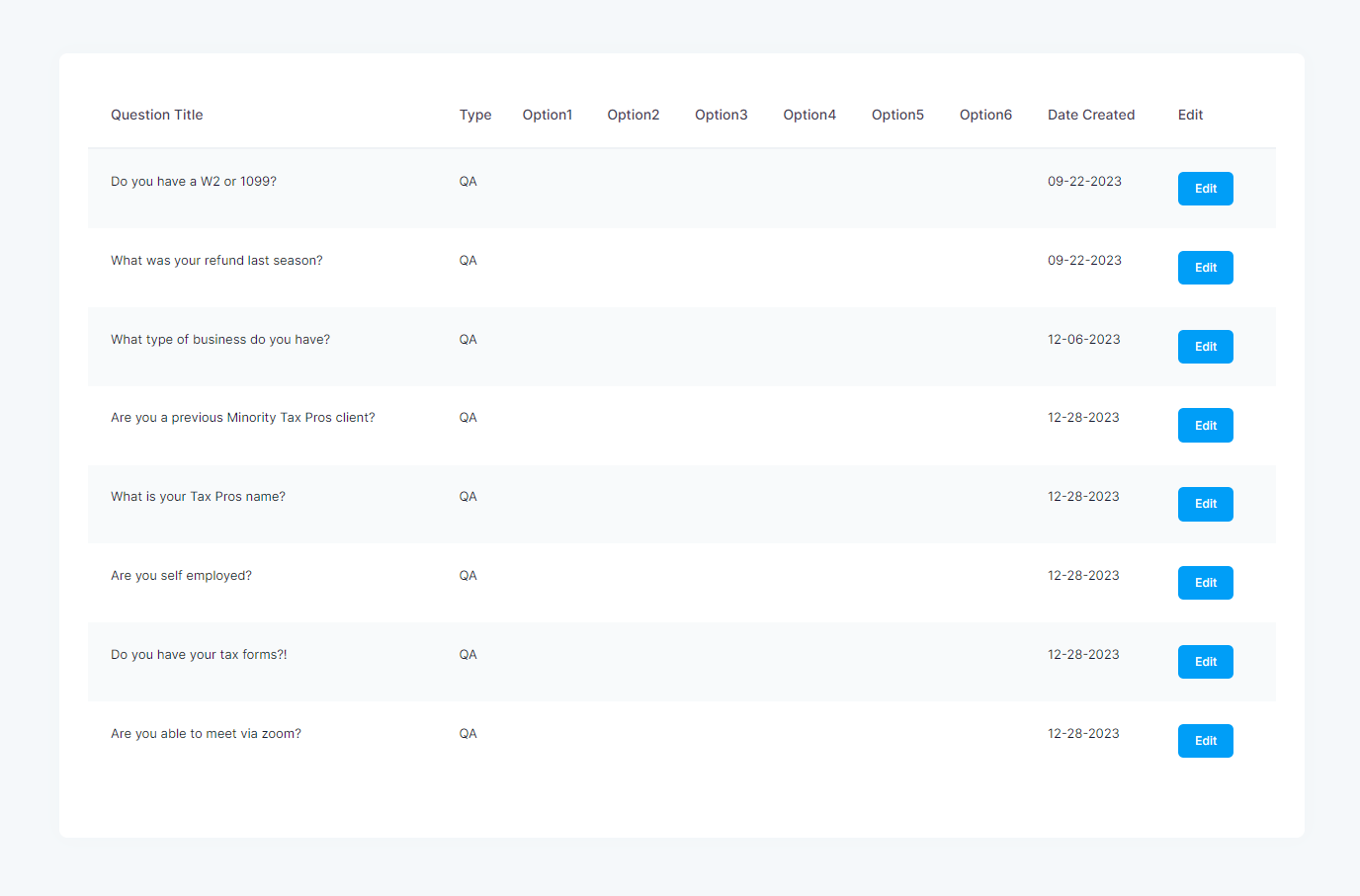Click the Type column header
This screenshot has height=896, width=1360.
point(475,115)
